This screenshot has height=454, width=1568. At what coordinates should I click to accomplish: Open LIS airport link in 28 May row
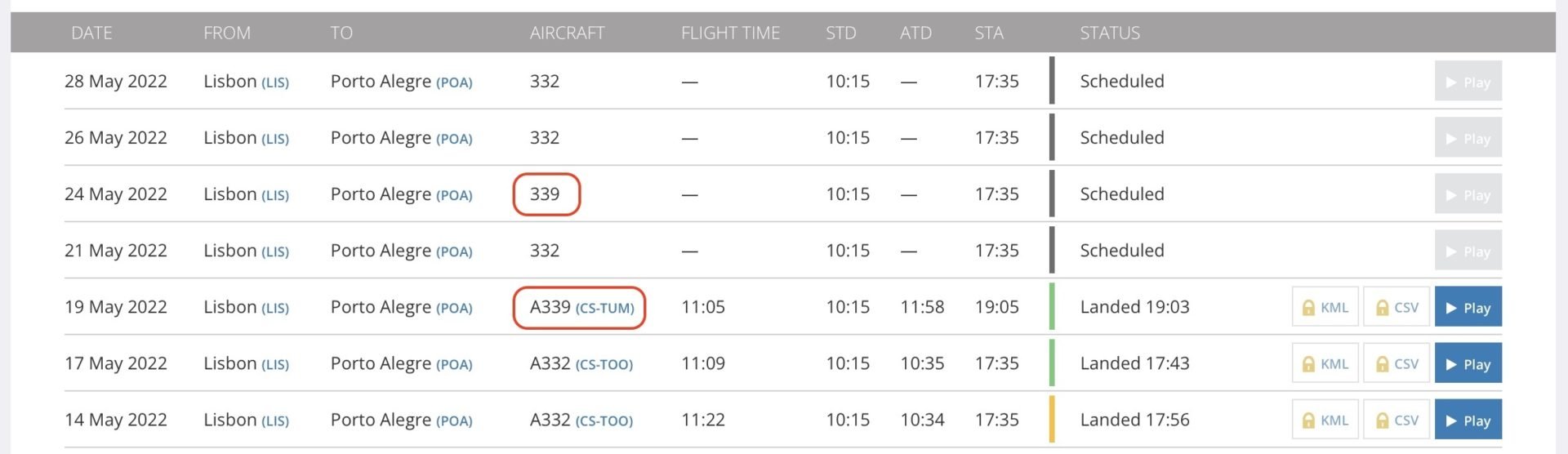point(275,82)
